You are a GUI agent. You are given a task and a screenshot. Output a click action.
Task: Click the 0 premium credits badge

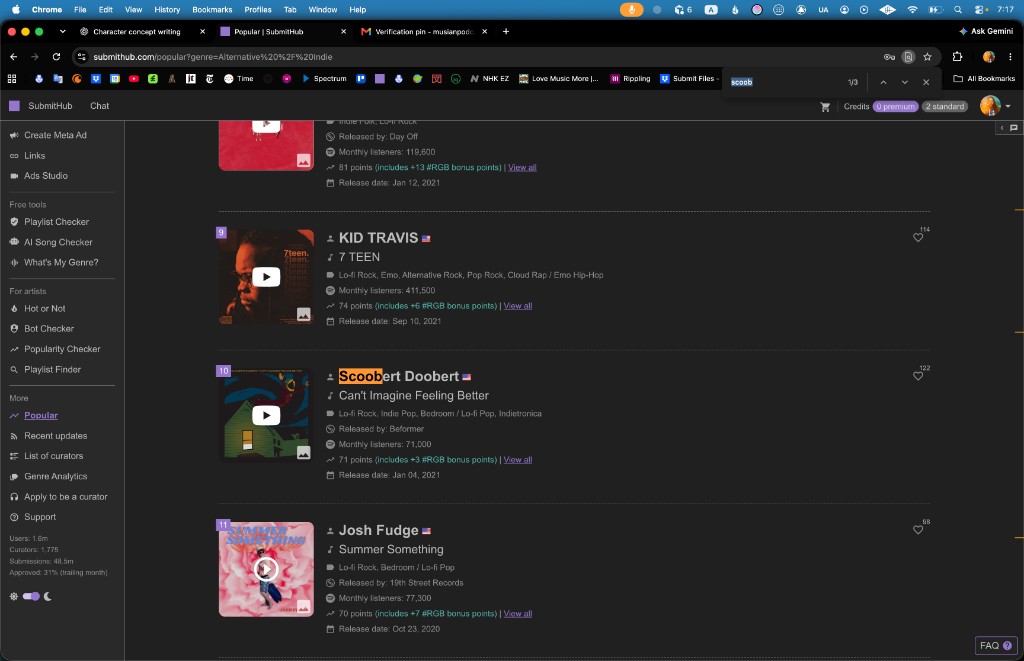pyautogui.click(x=895, y=106)
